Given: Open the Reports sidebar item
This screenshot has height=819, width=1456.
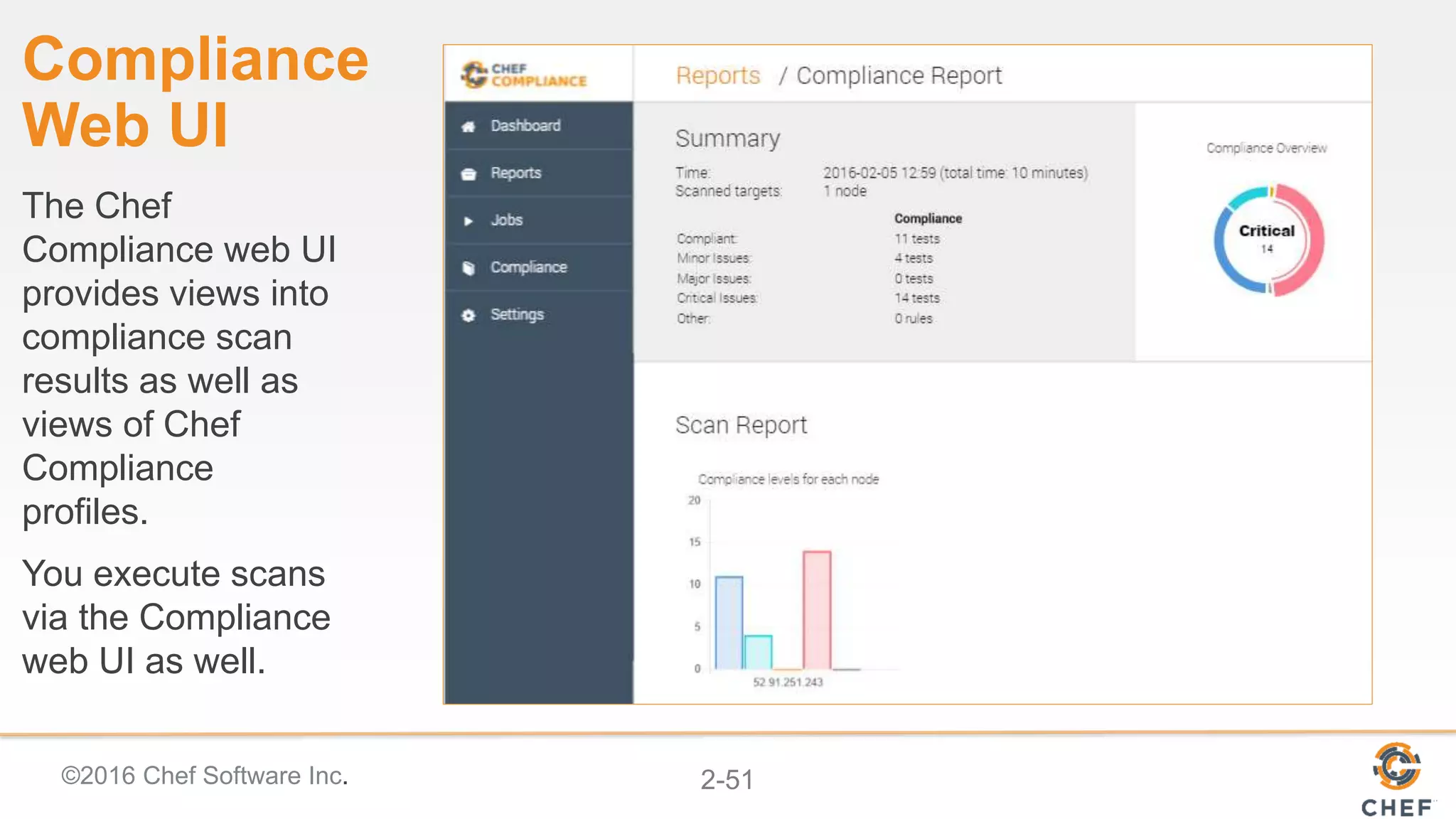Looking at the screenshot, I should click(x=538, y=173).
